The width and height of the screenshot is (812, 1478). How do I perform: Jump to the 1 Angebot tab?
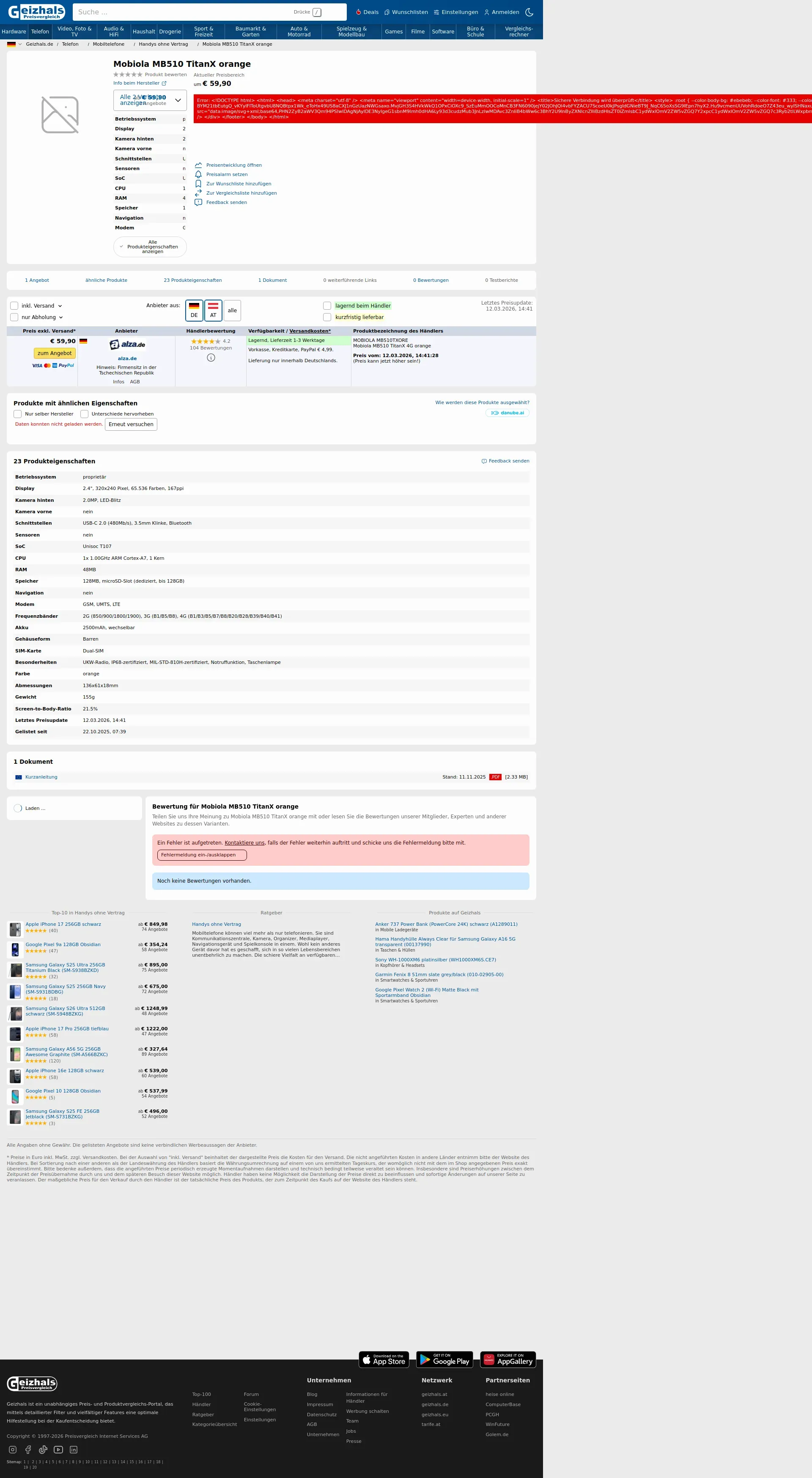coord(37,281)
